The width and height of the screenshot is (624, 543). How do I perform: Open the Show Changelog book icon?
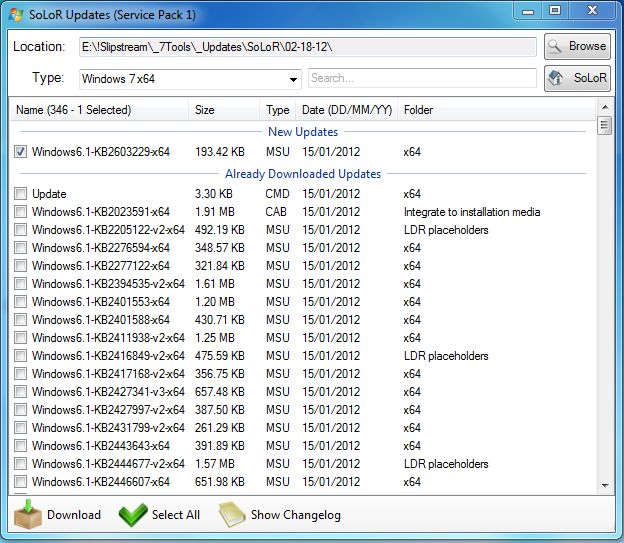click(x=232, y=515)
